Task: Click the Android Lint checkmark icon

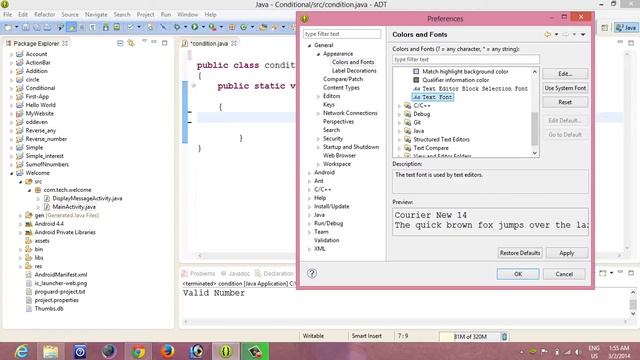Action: [x=130, y=27]
